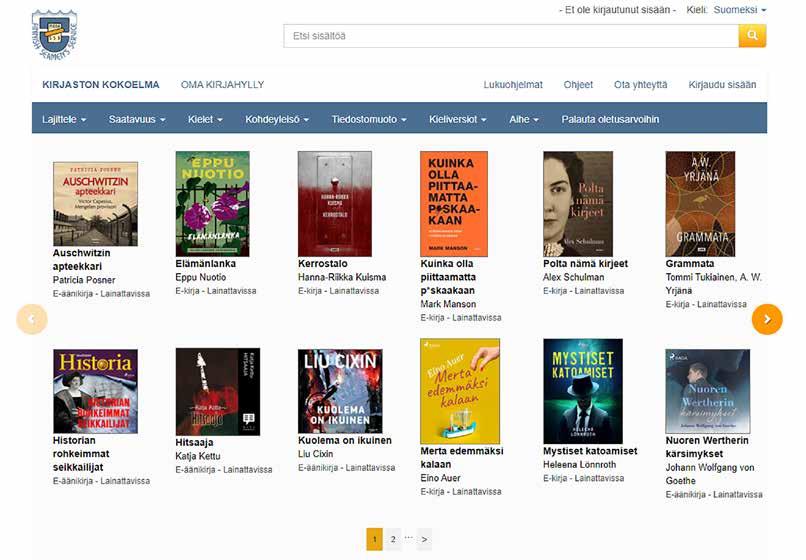The image size is (806, 560).
Task: Open the Tiedostomuoto dropdown
Action: tap(369, 119)
